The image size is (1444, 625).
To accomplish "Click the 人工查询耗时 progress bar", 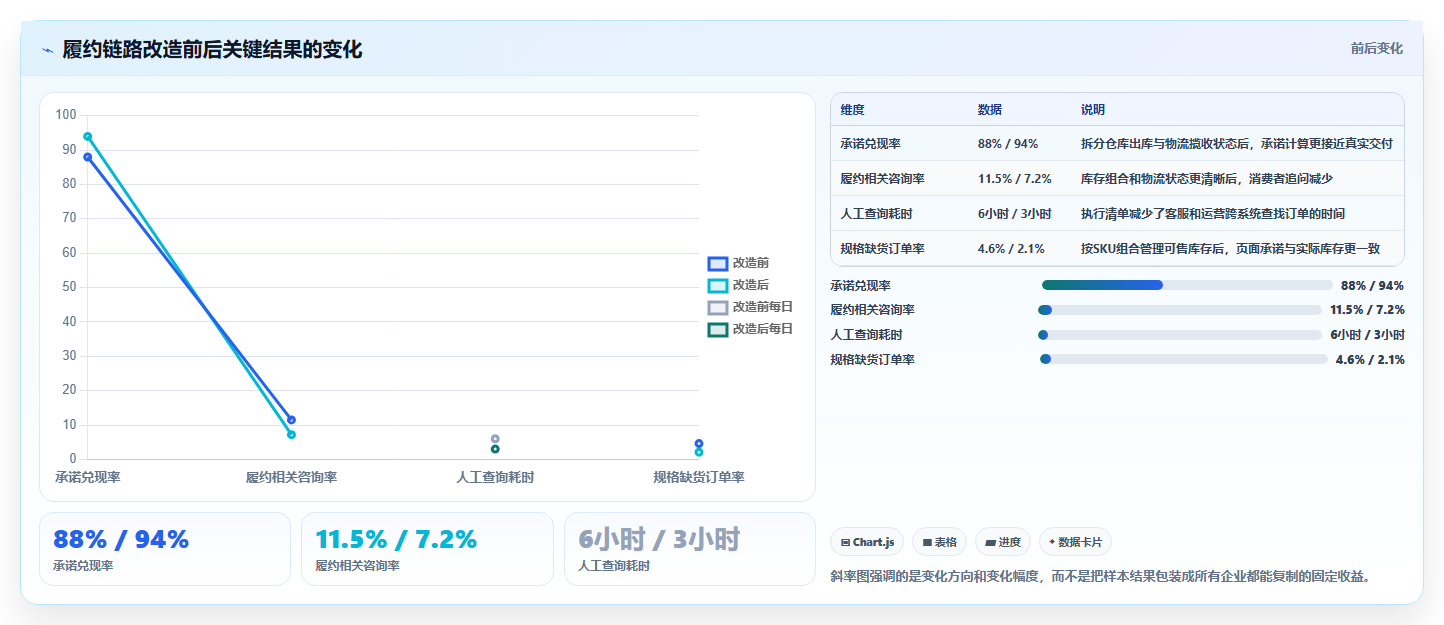I will (x=1180, y=335).
